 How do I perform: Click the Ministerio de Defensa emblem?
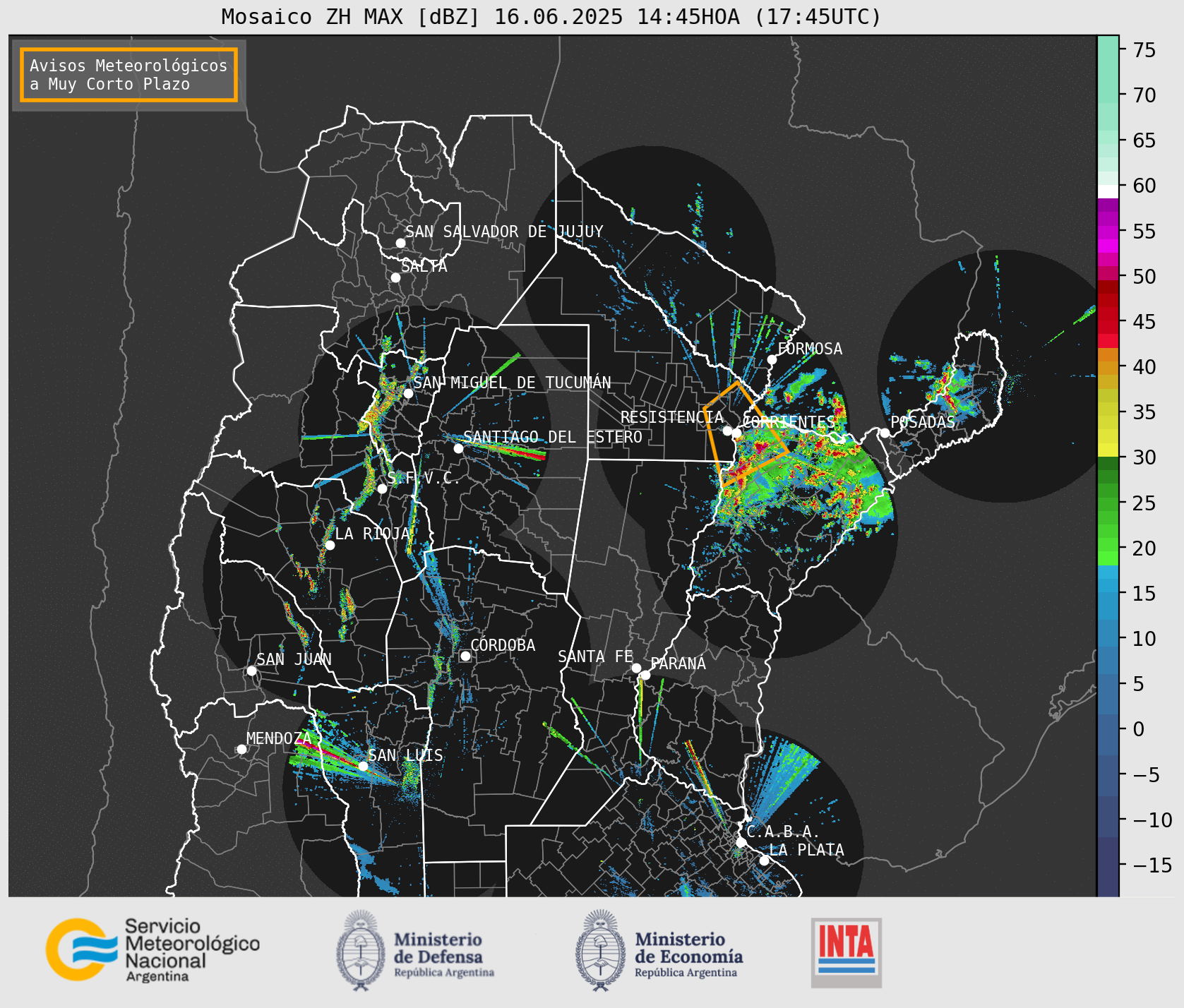(x=361, y=950)
